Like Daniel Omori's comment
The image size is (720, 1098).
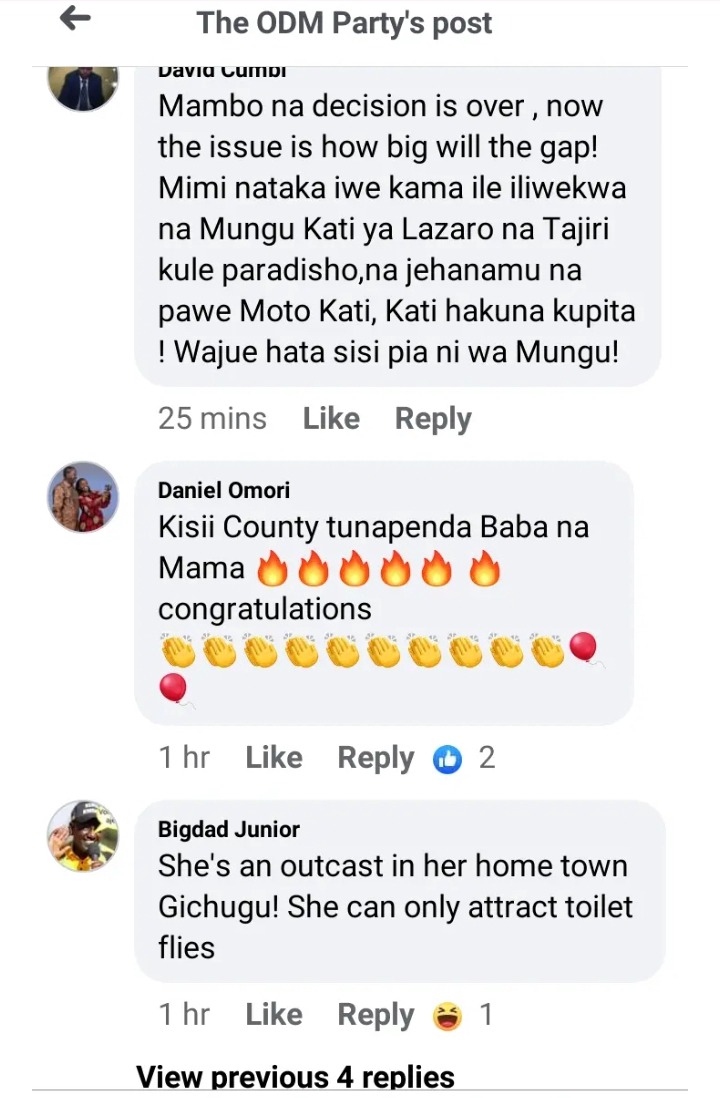274,758
